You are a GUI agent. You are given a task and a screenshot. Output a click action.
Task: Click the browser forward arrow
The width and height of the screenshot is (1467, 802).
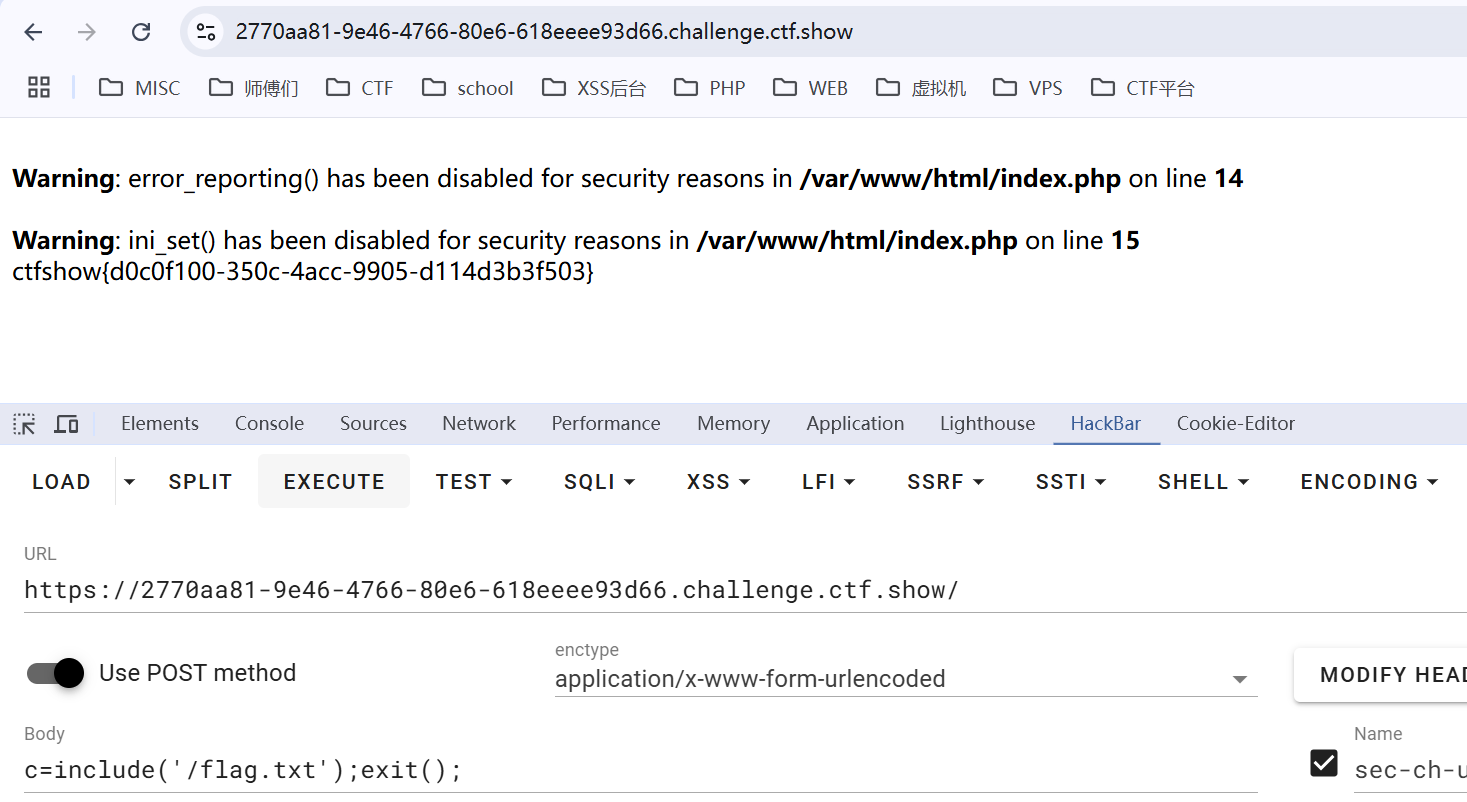click(x=87, y=32)
